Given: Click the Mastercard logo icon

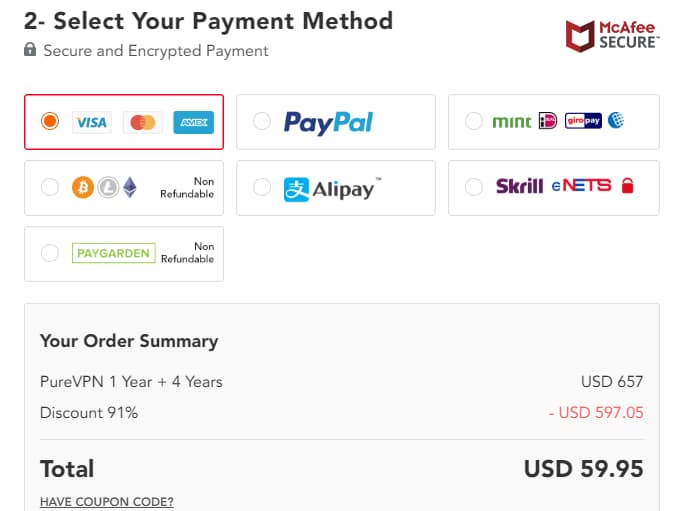Looking at the screenshot, I should [x=143, y=122].
